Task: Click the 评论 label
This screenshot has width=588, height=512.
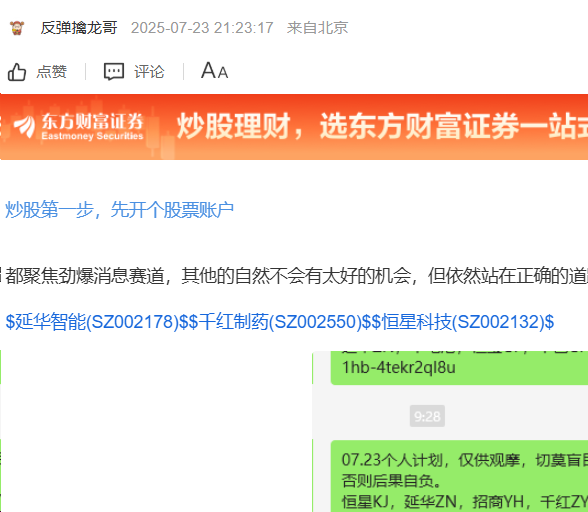Action: [149, 72]
